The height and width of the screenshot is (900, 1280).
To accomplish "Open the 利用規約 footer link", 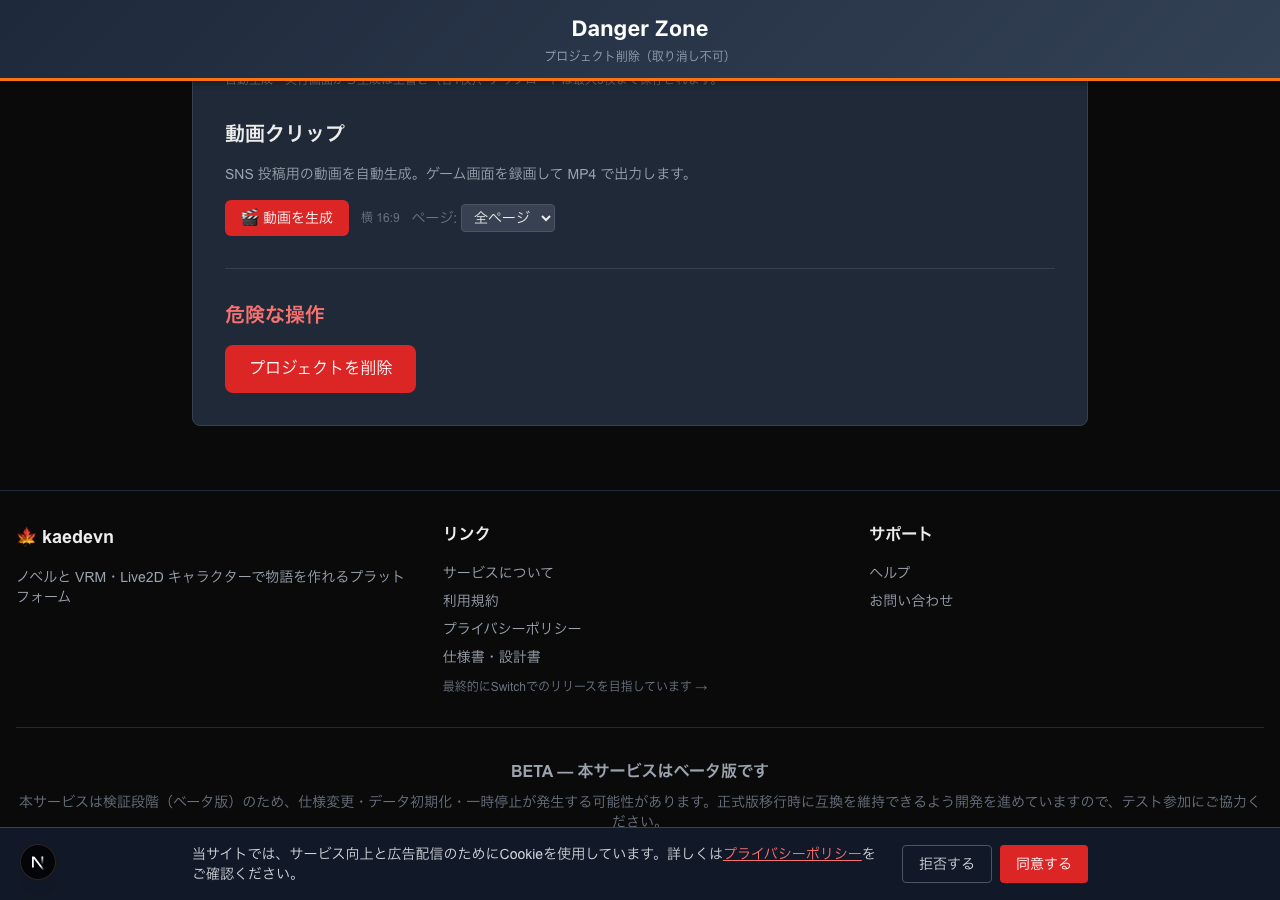I will pos(471,600).
